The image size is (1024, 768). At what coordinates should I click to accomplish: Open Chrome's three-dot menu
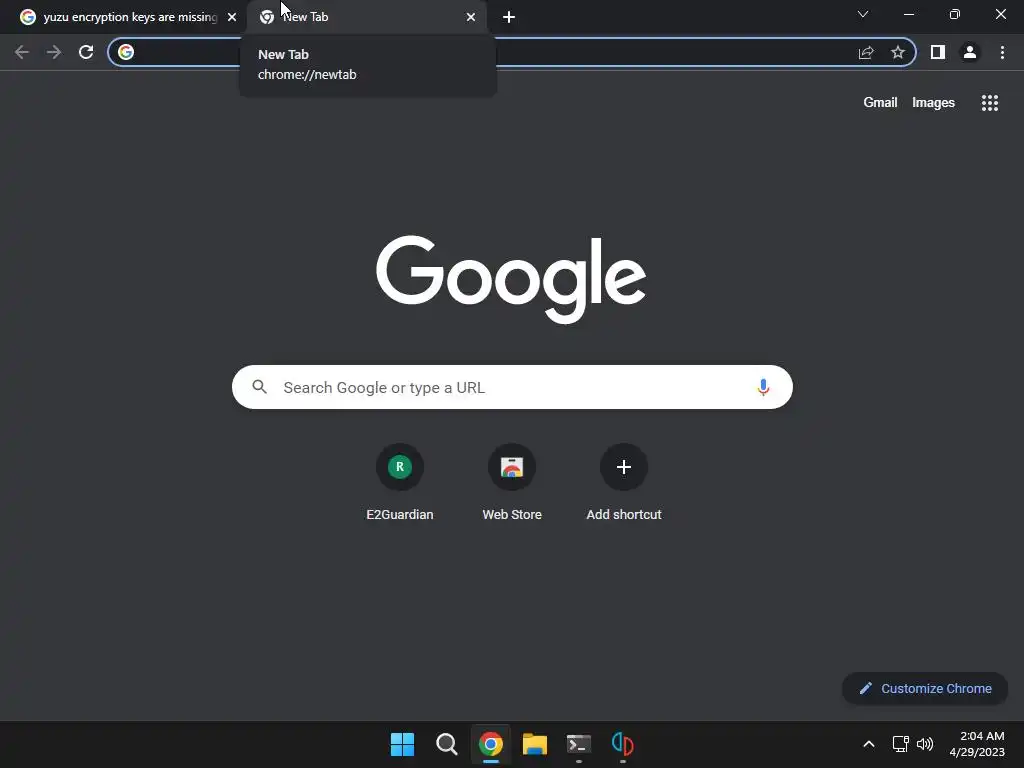click(1002, 52)
